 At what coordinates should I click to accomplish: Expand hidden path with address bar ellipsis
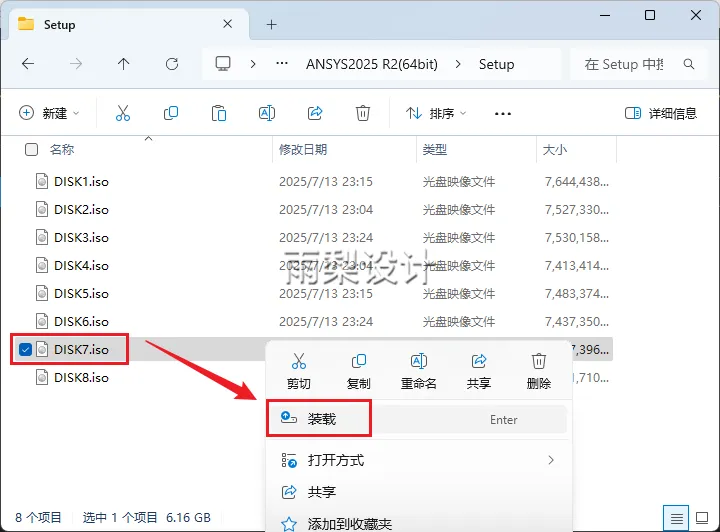coord(282,63)
